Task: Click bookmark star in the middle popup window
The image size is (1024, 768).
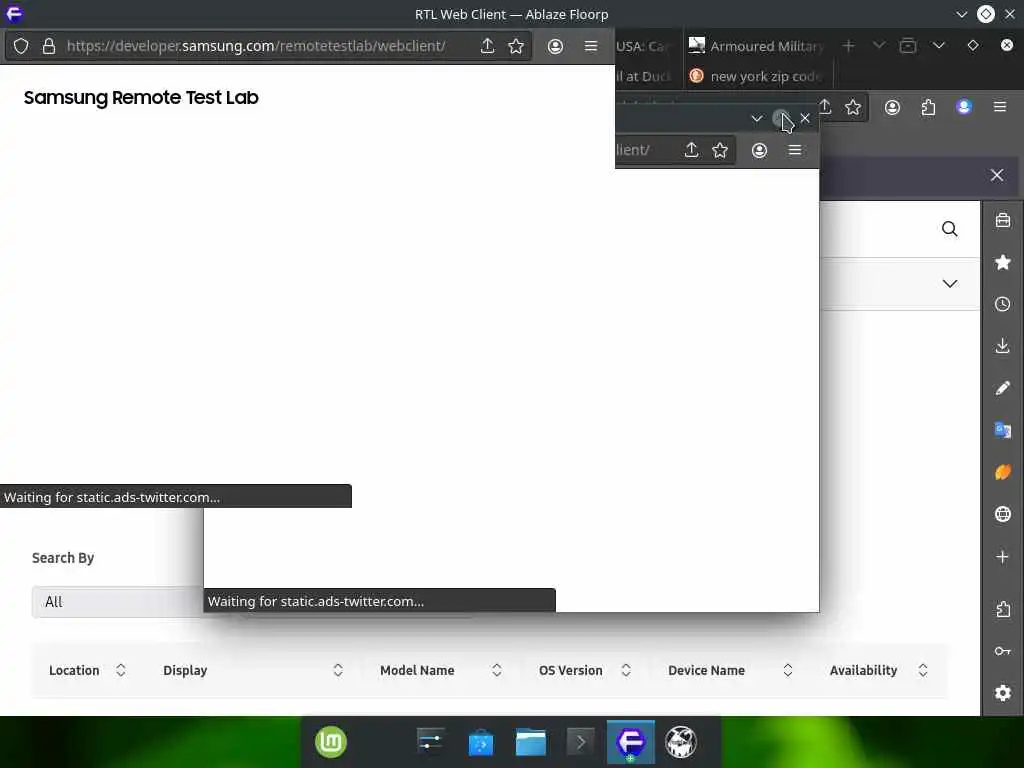Action: coord(720,150)
